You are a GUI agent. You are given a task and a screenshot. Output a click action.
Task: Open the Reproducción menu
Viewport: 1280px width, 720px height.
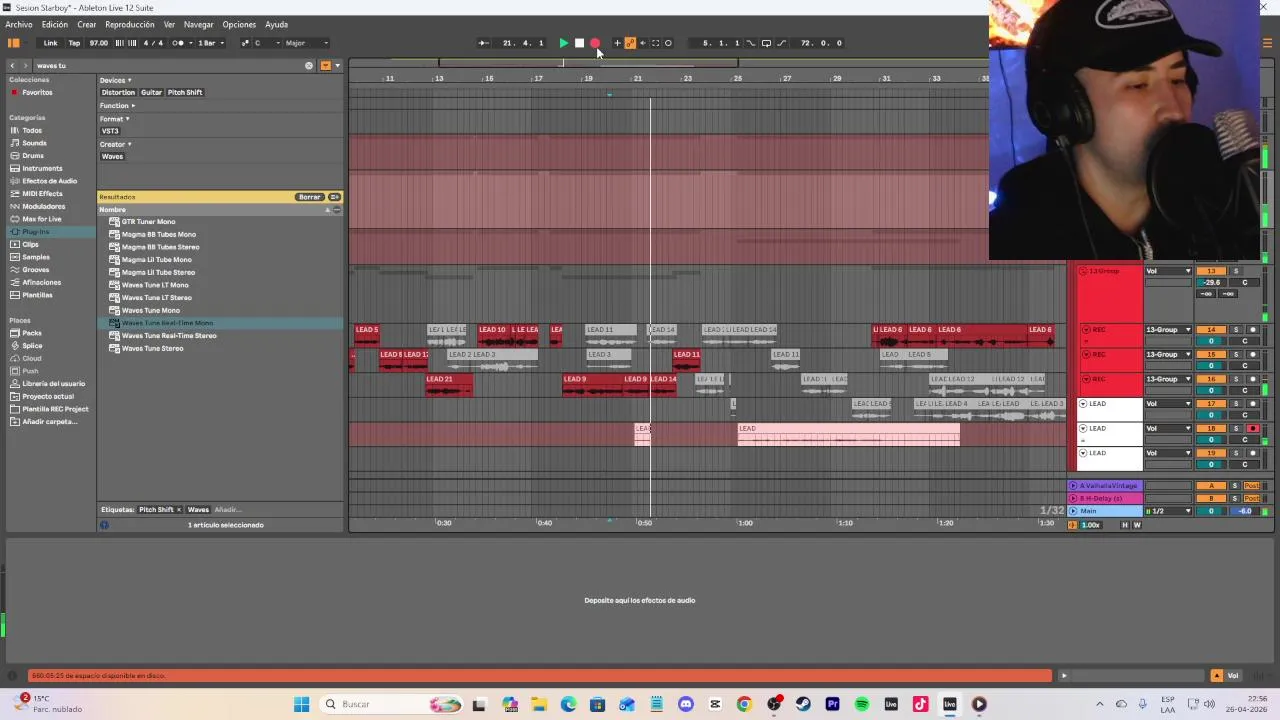130,24
